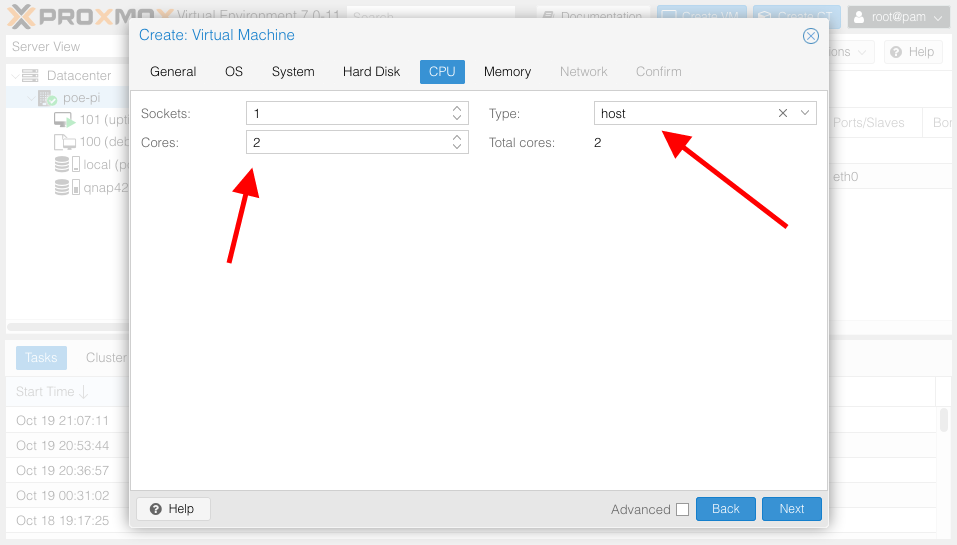
Task: Click the qnap42 storage icon
Action: click(x=64, y=187)
